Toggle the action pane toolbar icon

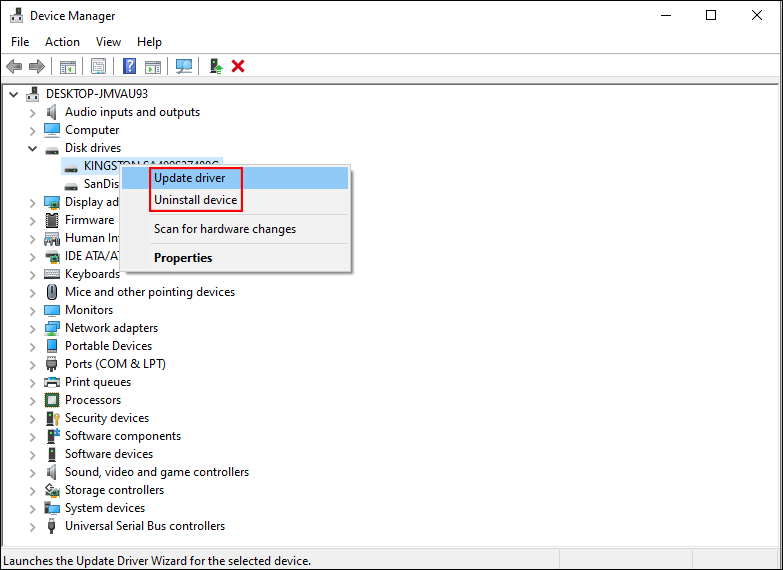153,66
